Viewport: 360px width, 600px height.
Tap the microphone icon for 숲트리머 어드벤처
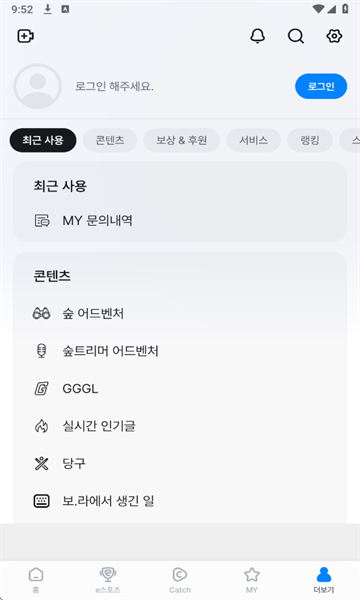(x=41, y=351)
